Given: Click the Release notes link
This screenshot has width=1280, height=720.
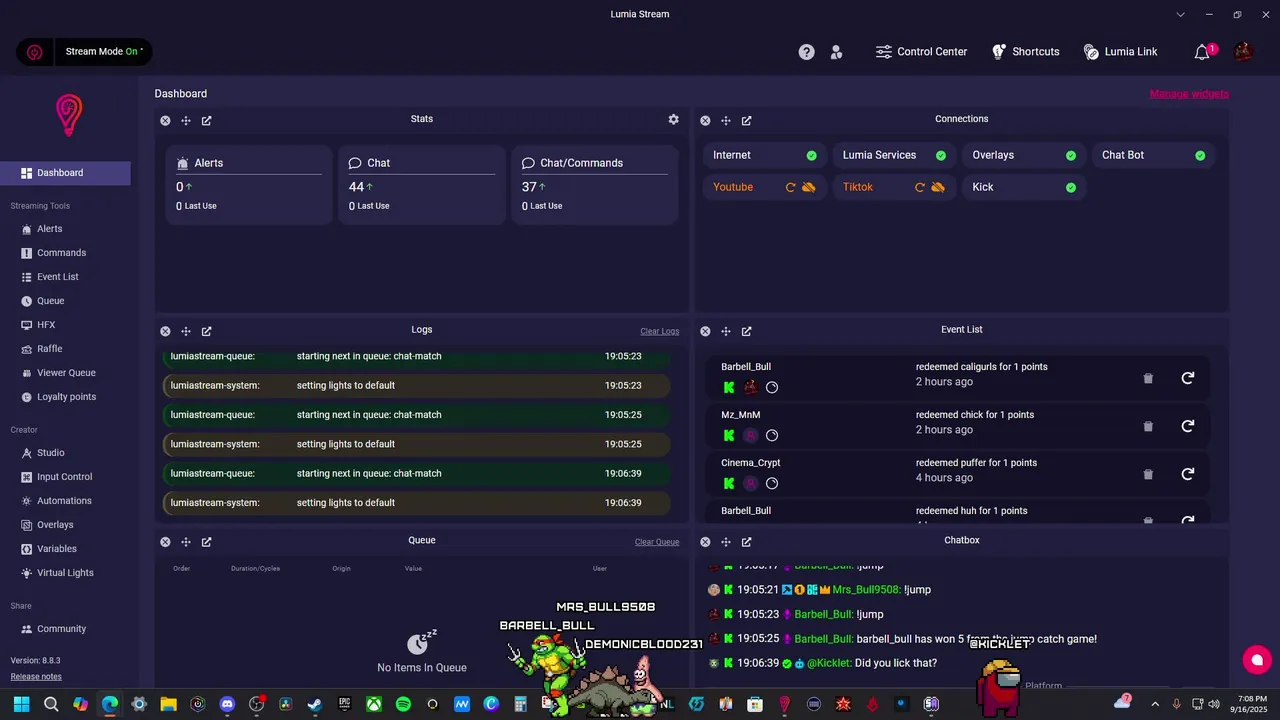Looking at the screenshot, I should coord(36,677).
